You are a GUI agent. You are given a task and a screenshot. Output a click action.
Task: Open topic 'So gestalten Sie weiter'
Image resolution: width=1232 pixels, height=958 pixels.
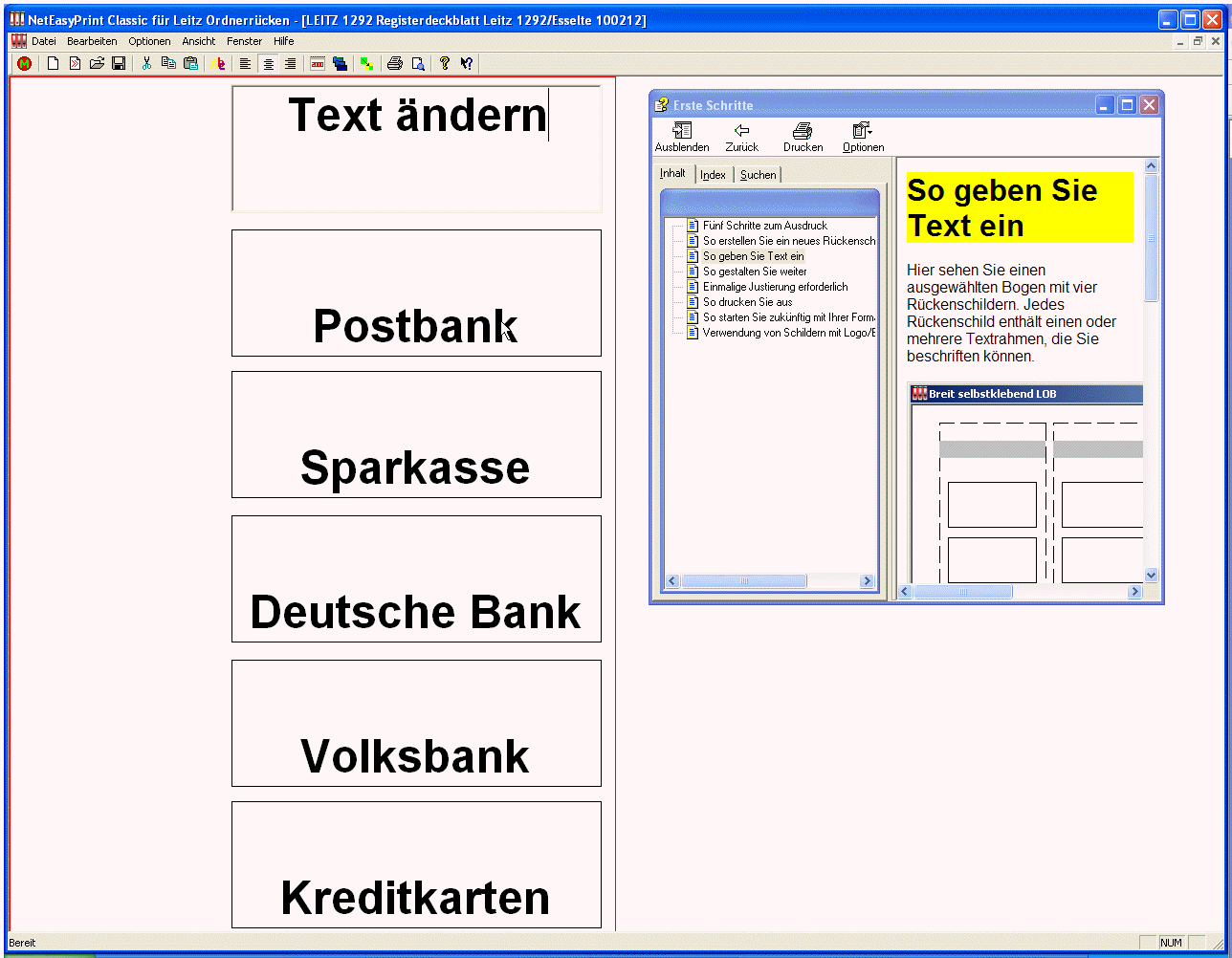755,272
